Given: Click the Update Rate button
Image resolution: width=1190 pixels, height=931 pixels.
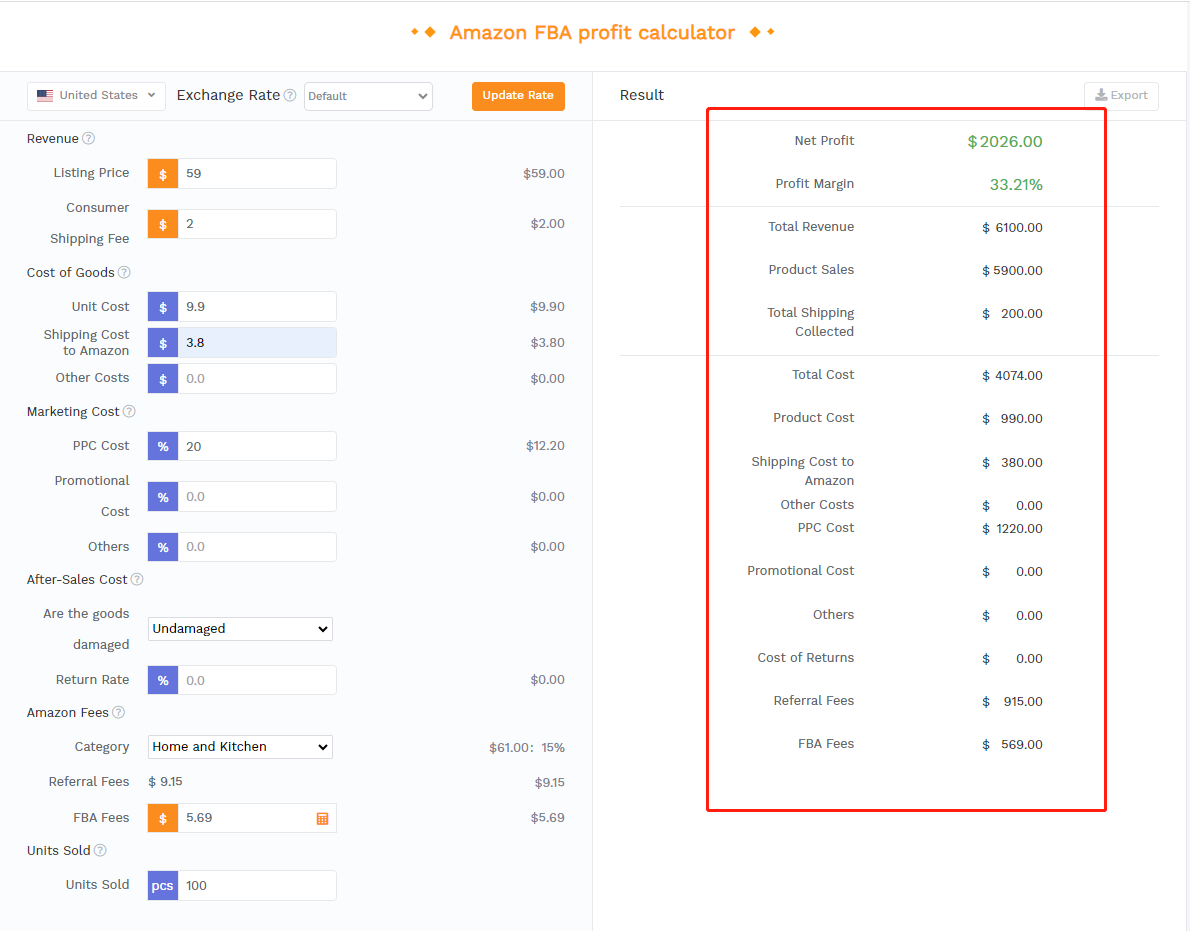Looking at the screenshot, I should (518, 96).
